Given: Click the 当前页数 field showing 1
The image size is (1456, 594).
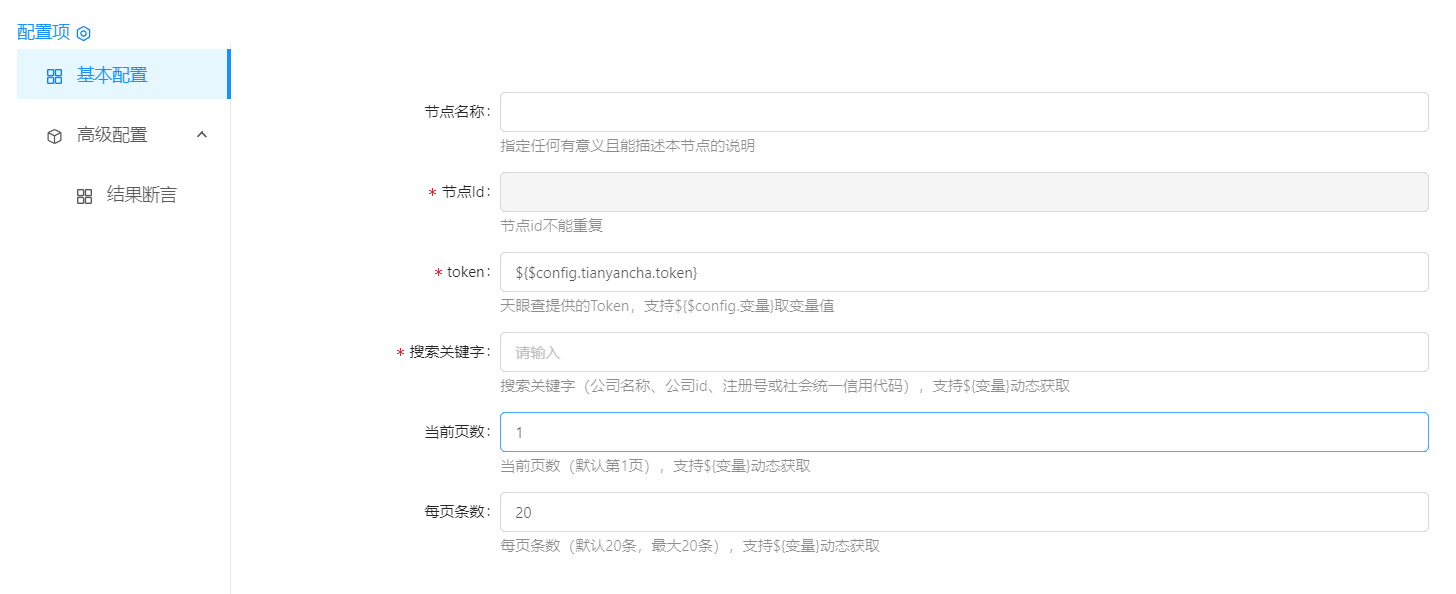Looking at the screenshot, I should pos(963,432).
